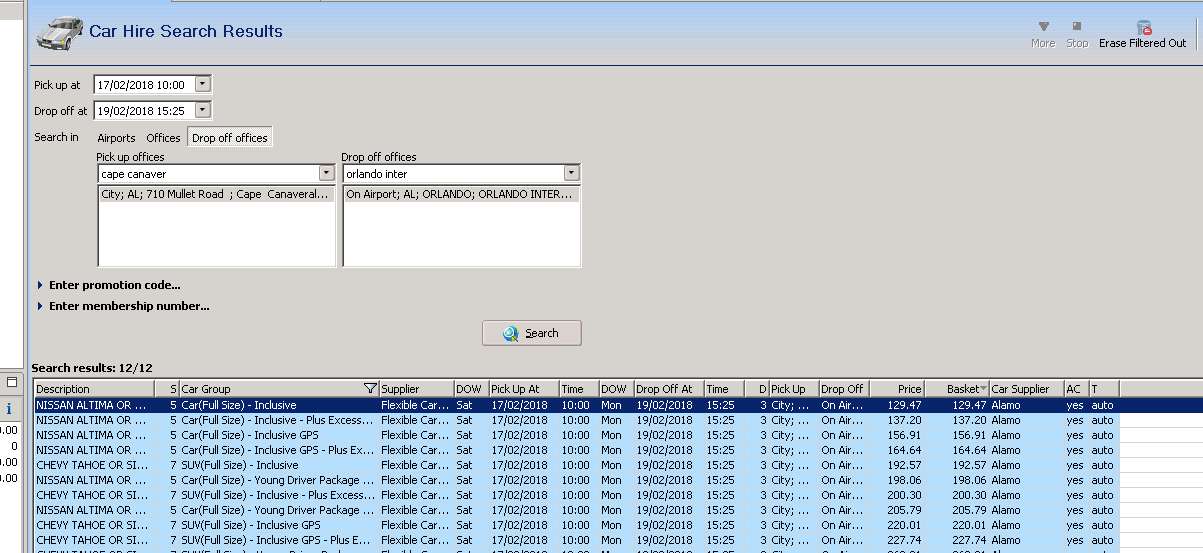Sort by the Car Supplier column header
This screenshot has width=1203, height=553.
pos(1026,389)
